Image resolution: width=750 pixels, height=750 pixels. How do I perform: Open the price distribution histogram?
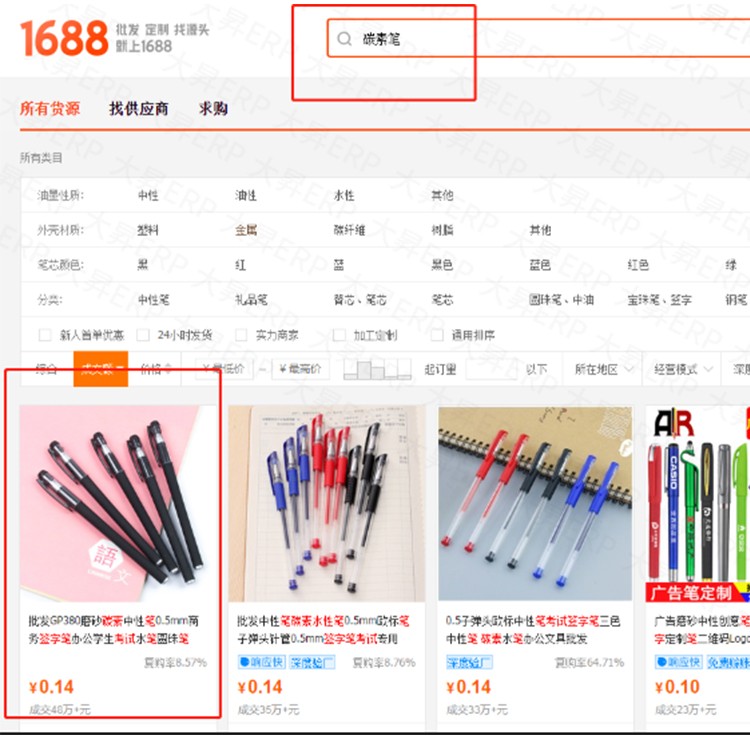(x=377, y=369)
